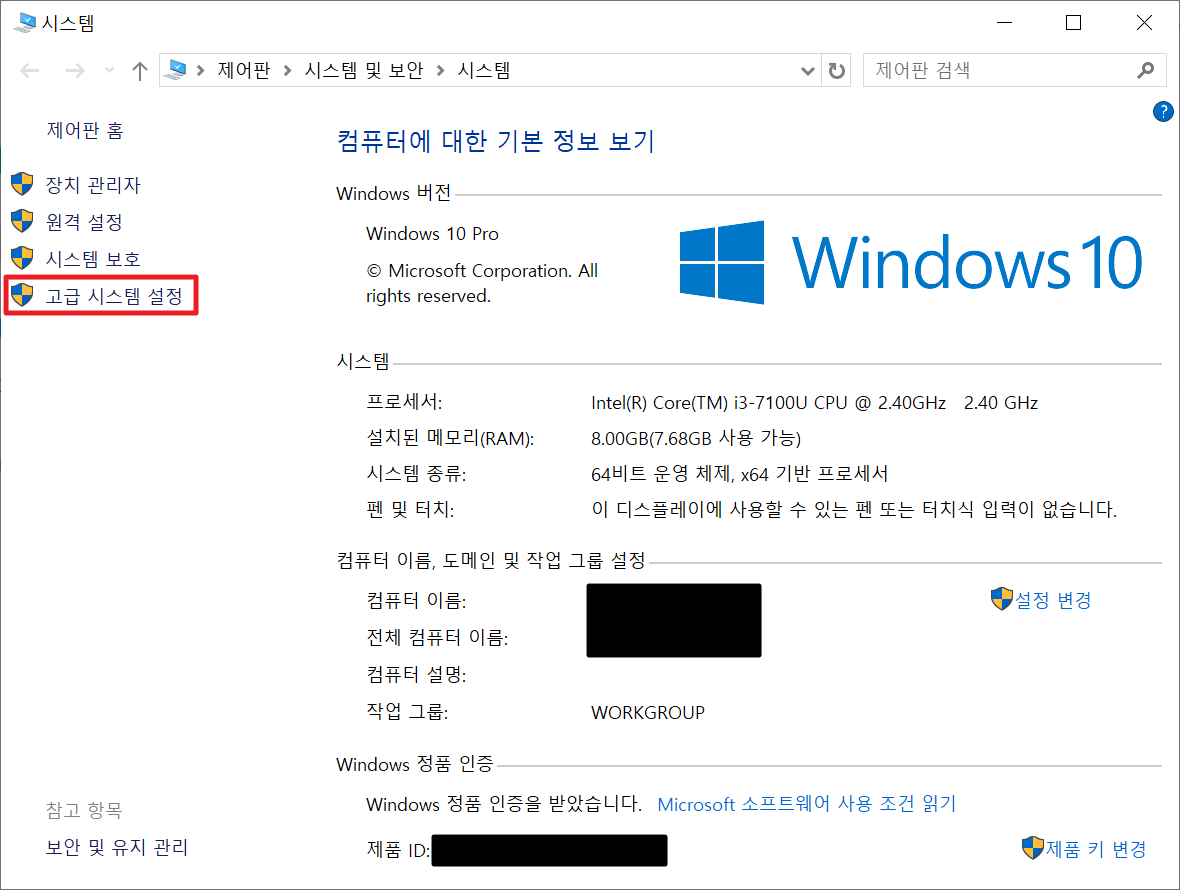
Task: Click 컴퓨터에 대한 기본 정보 보기 heading
Action: [x=495, y=141]
